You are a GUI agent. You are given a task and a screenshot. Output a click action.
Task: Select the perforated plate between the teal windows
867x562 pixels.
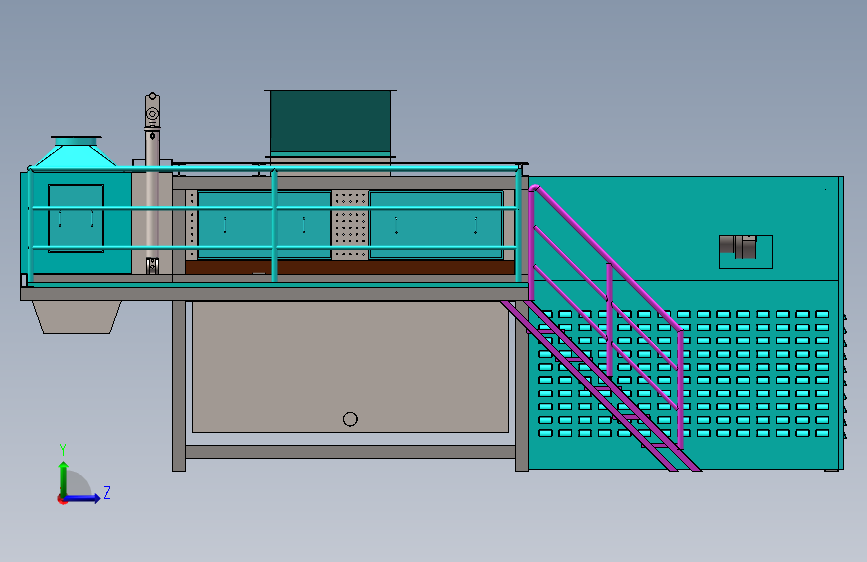[350, 225]
